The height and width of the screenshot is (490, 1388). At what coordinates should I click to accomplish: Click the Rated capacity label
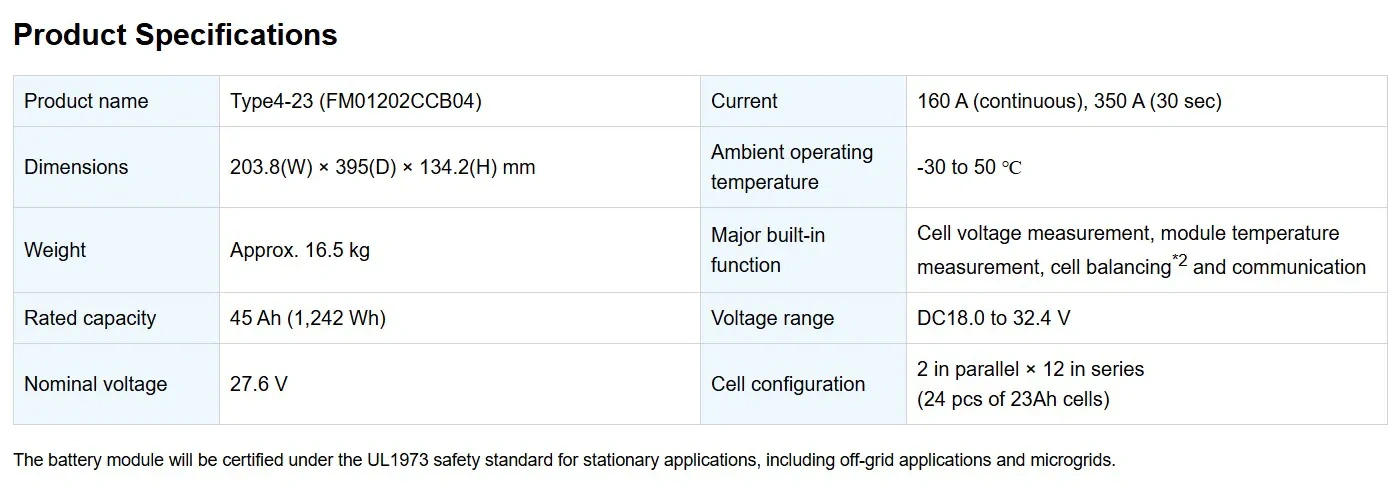pyautogui.click(x=90, y=318)
